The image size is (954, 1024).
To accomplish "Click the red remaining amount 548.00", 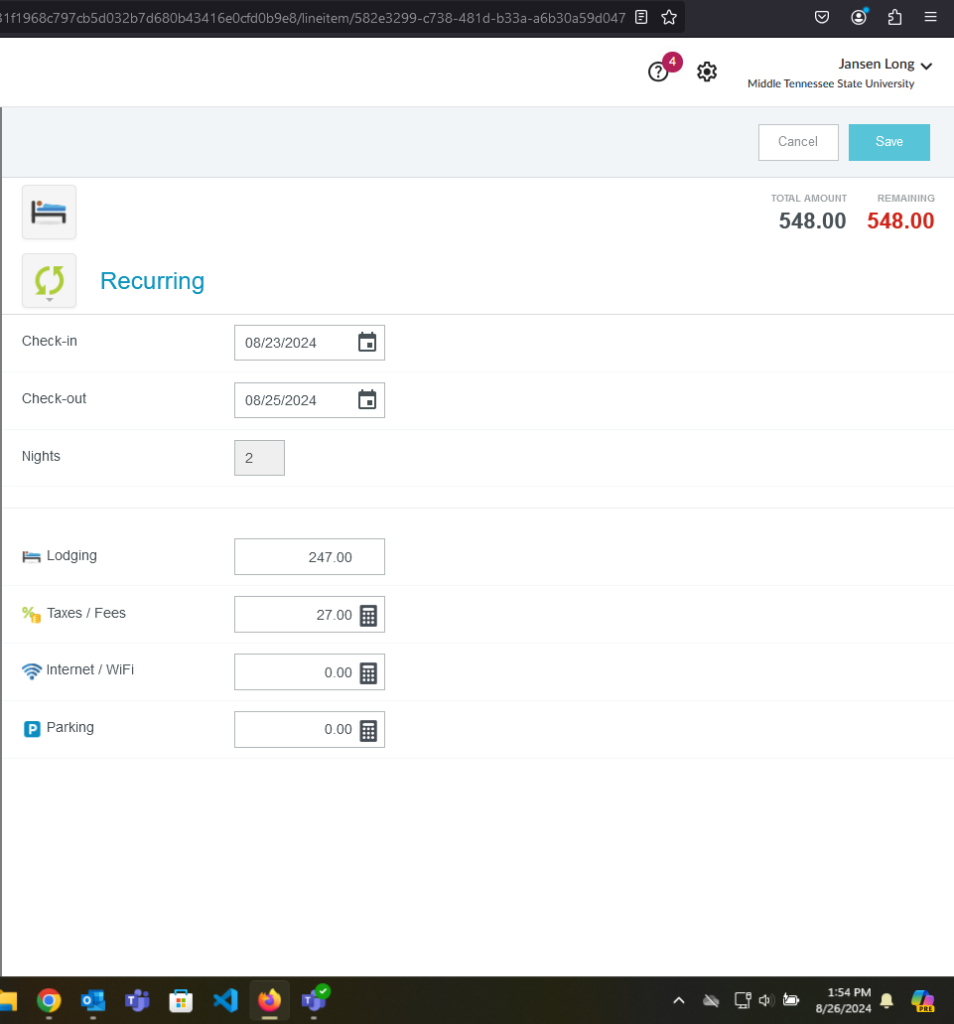I will tap(900, 221).
